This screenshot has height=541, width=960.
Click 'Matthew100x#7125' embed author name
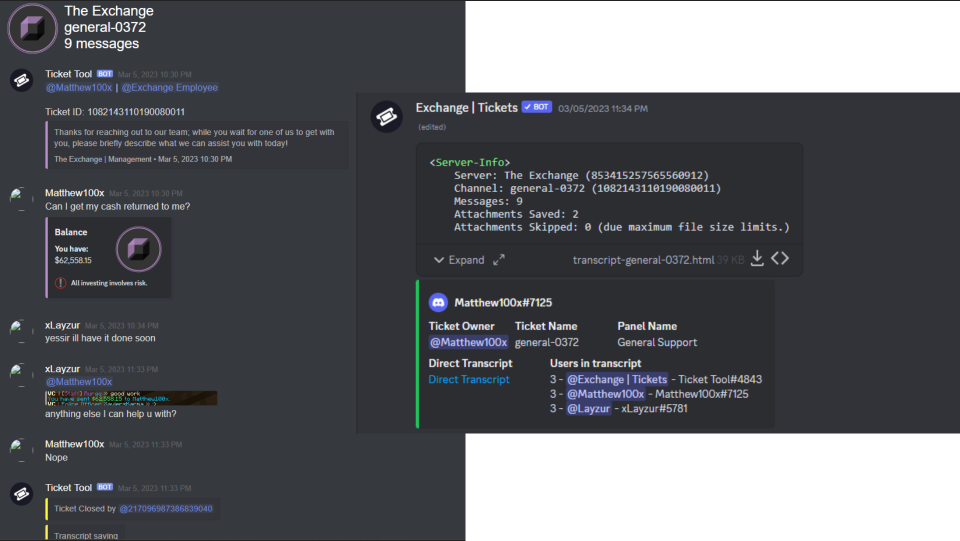[503, 302]
